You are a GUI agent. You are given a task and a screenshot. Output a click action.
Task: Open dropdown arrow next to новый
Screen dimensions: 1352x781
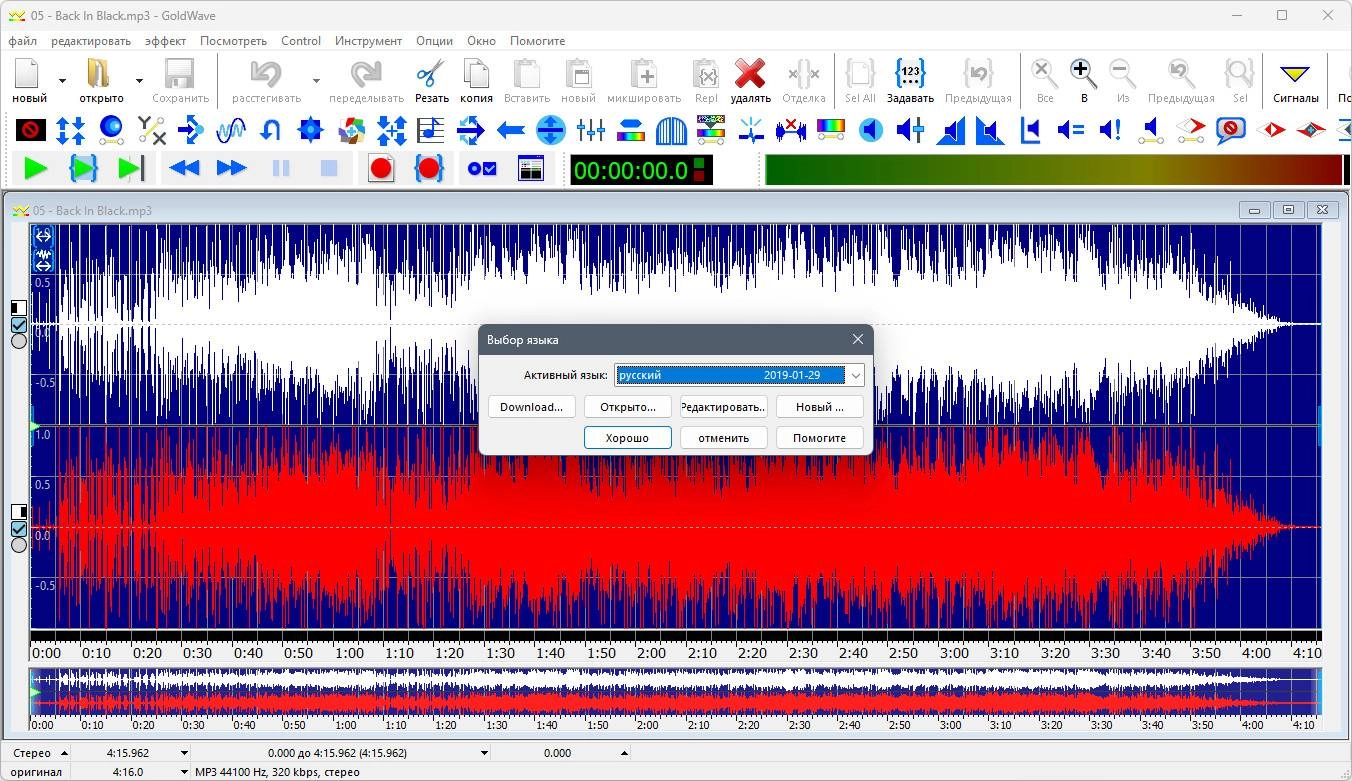(62, 81)
